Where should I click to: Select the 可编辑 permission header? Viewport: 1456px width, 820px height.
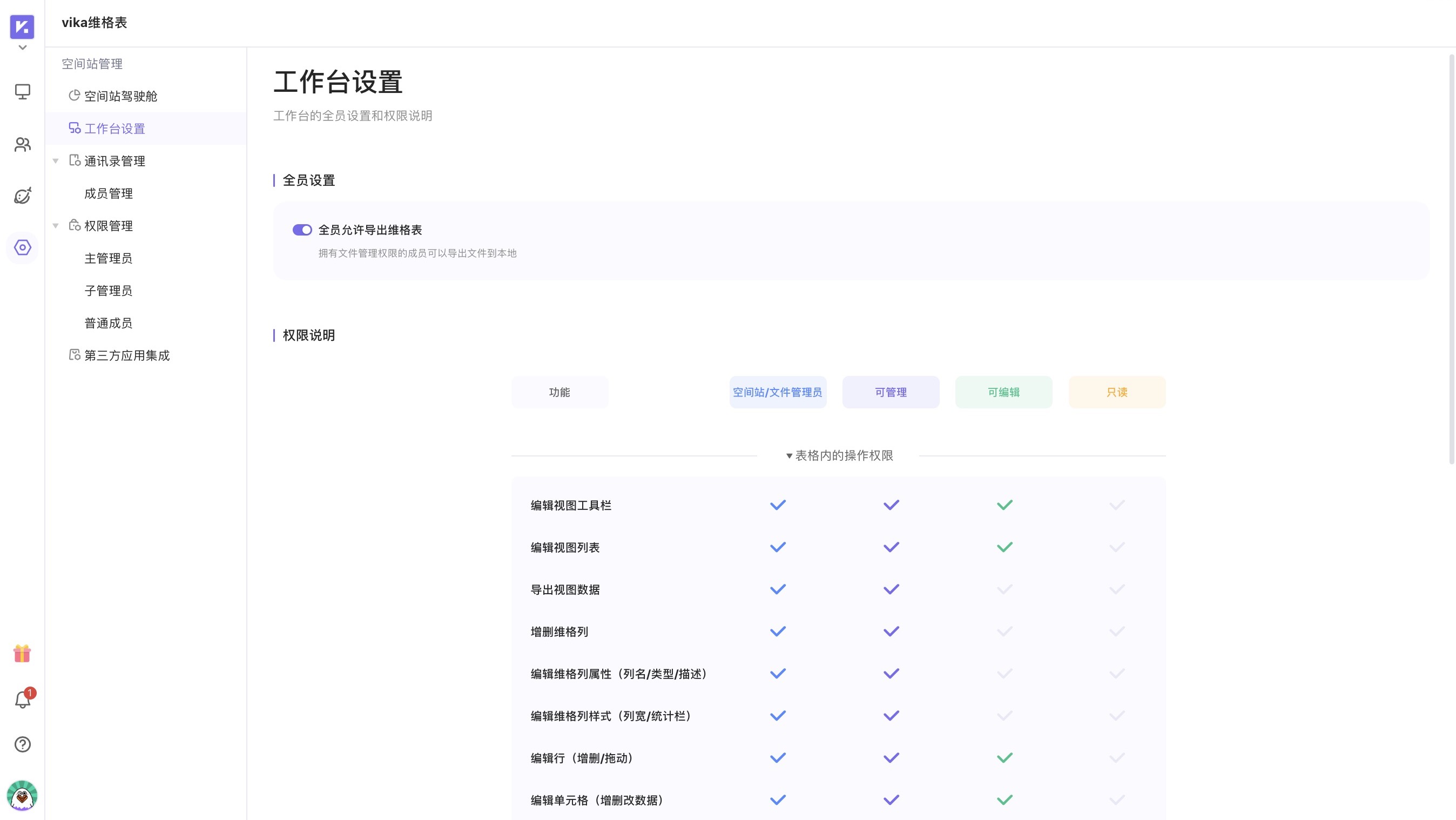tap(1004, 392)
